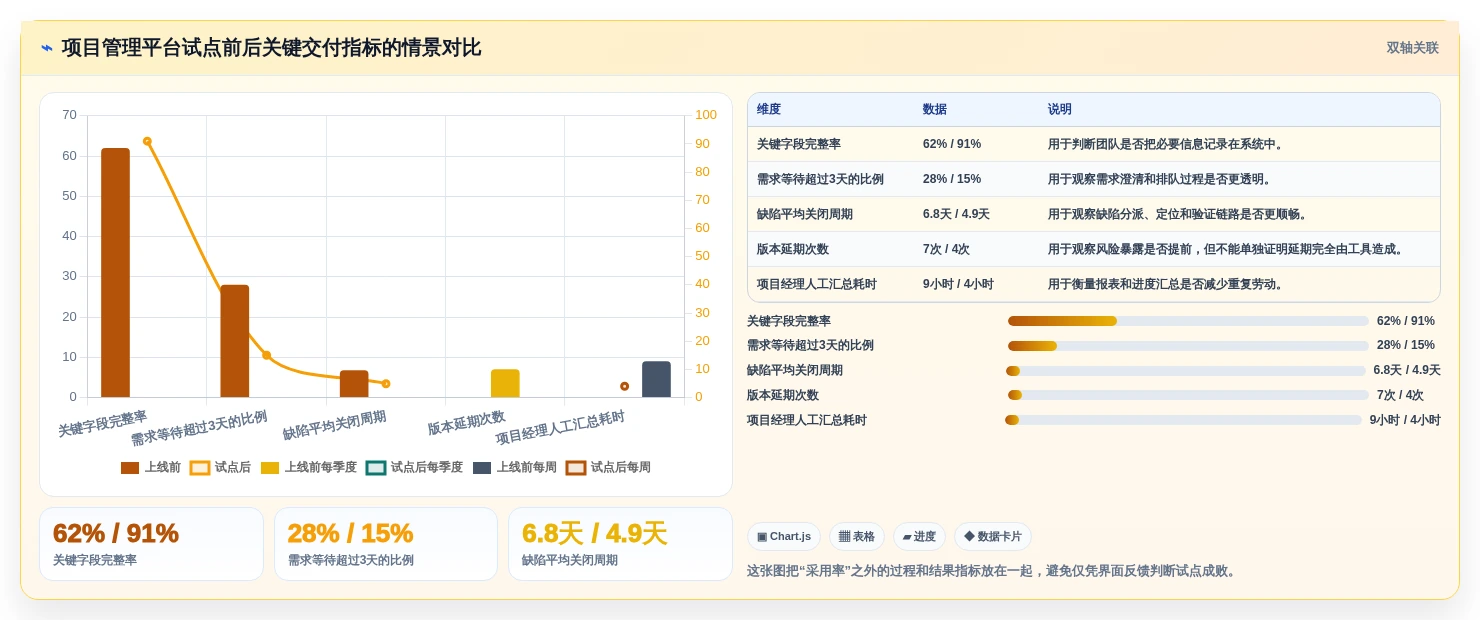Image resolution: width=1480 pixels, height=620 pixels.
Task: Click the footer note about 采用率
Action: point(993,571)
